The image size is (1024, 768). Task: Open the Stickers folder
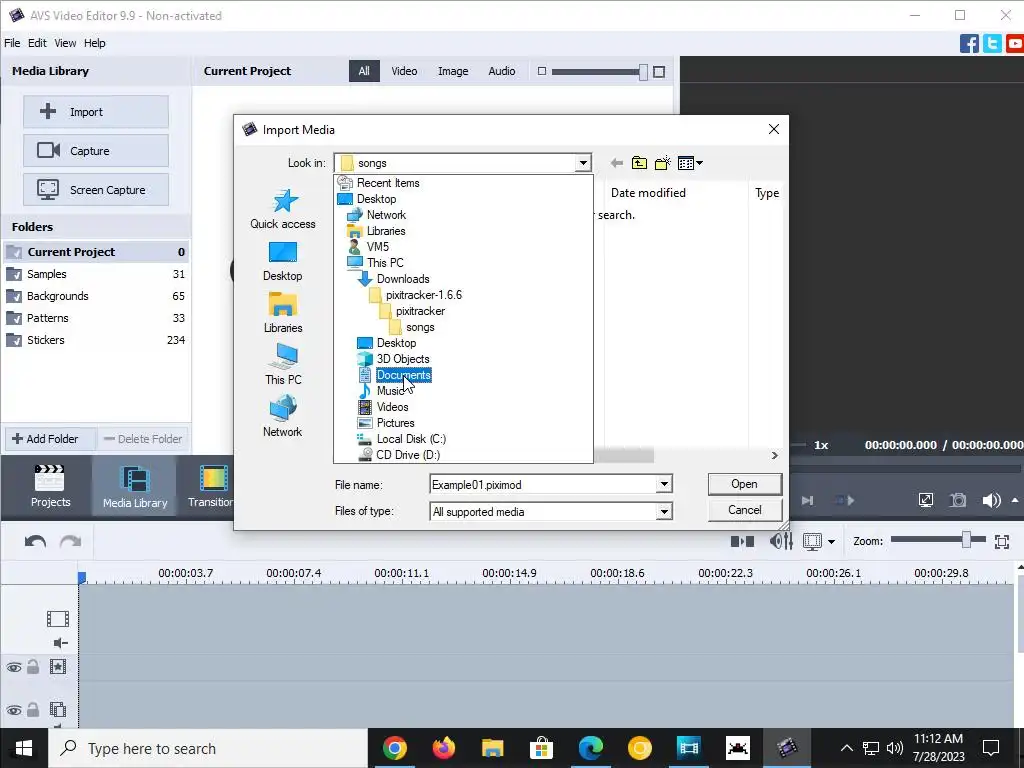[95, 340]
